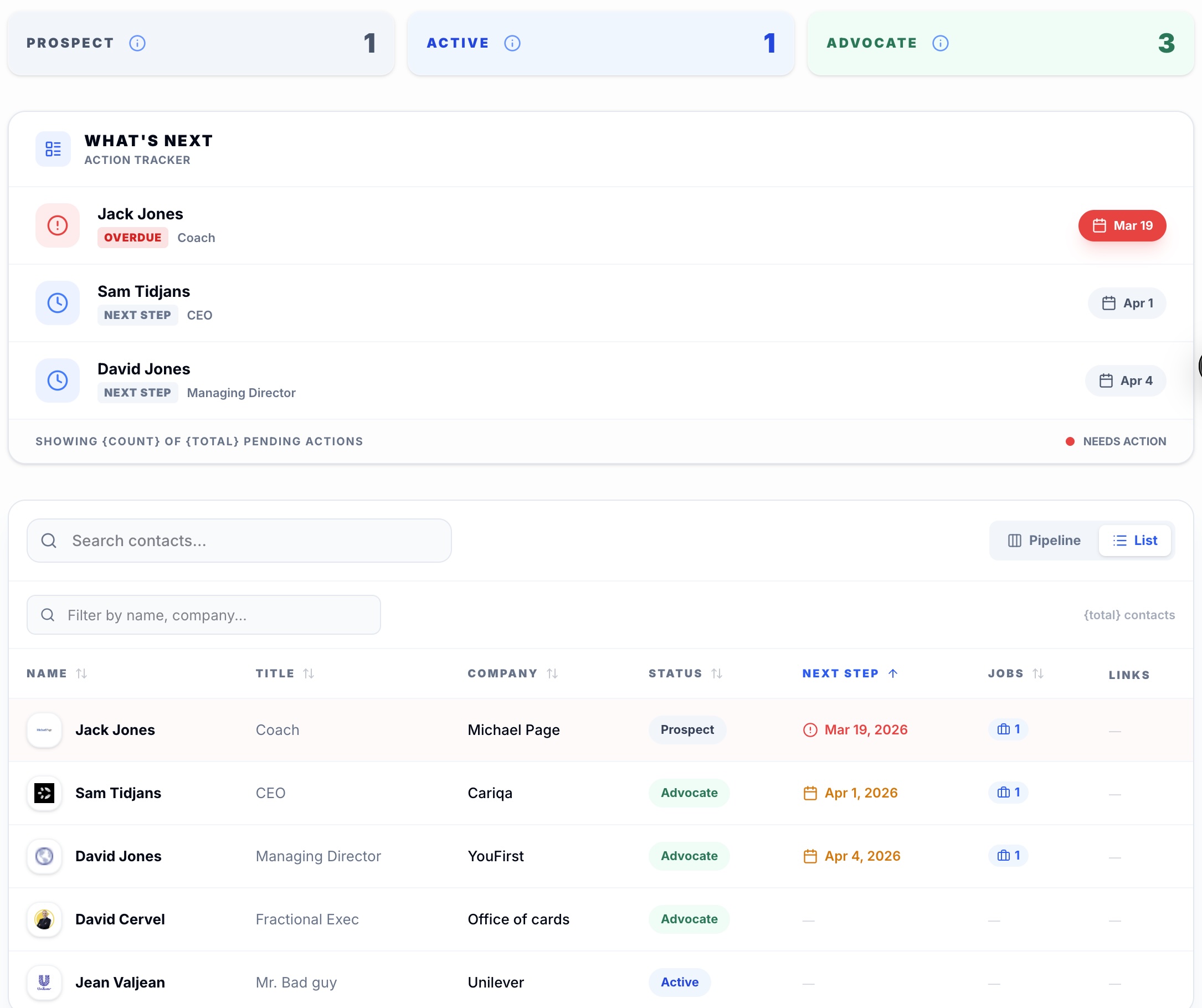Click the What's Next action tracker icon
The image size is (1202, 1008).
pyautogui.click(x=53, y=149)
